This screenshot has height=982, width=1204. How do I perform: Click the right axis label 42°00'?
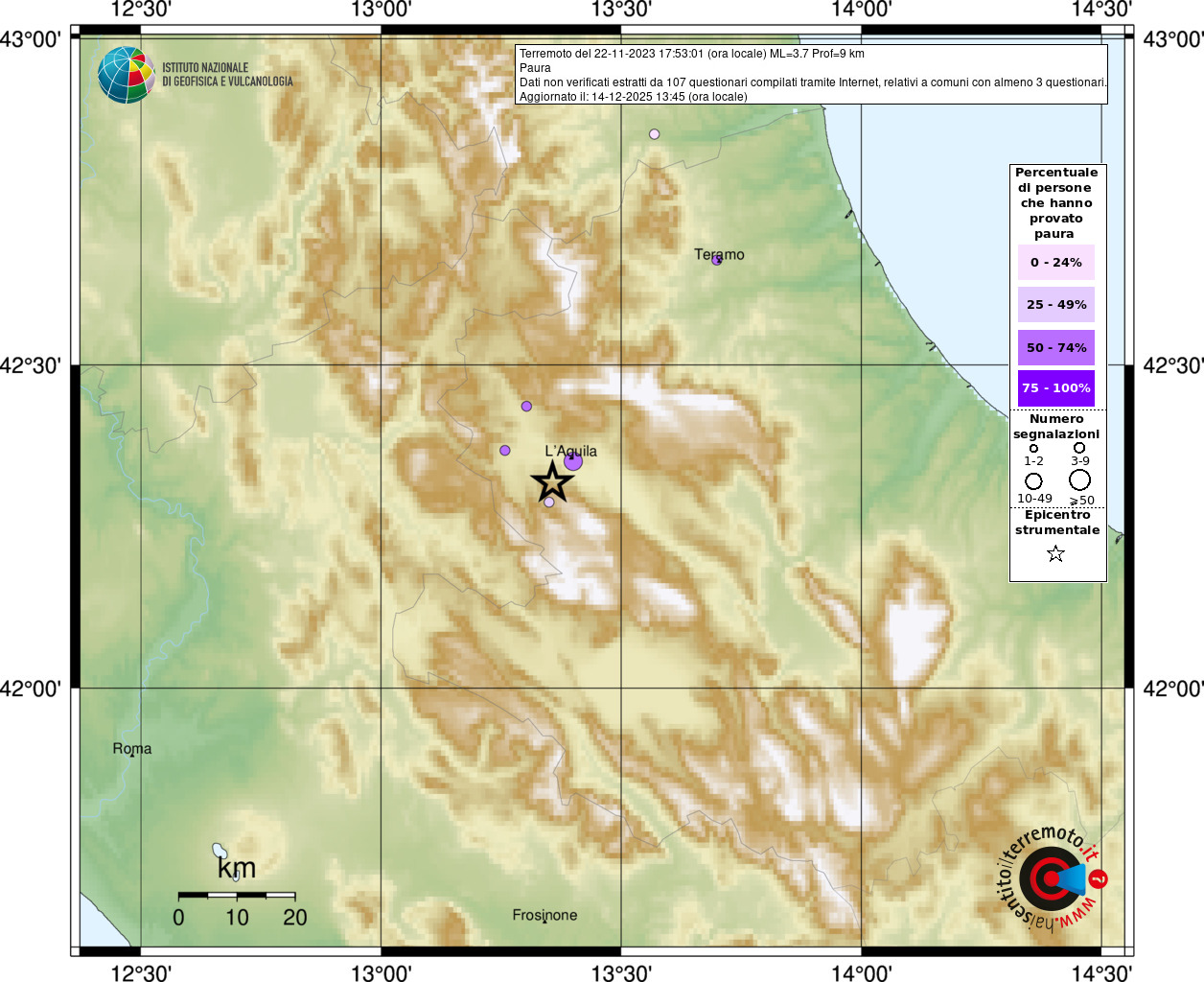coord(1173,689)
